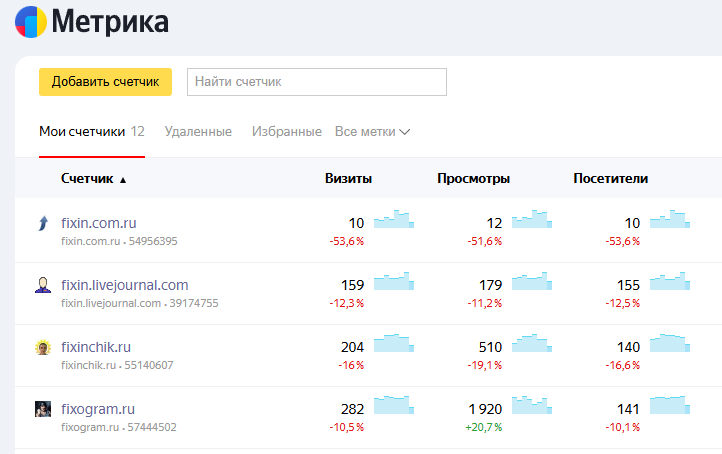Screen dimensions: 722x454
Task: Switch to the Удаленные tab
Action: click(x=198, y=132)
